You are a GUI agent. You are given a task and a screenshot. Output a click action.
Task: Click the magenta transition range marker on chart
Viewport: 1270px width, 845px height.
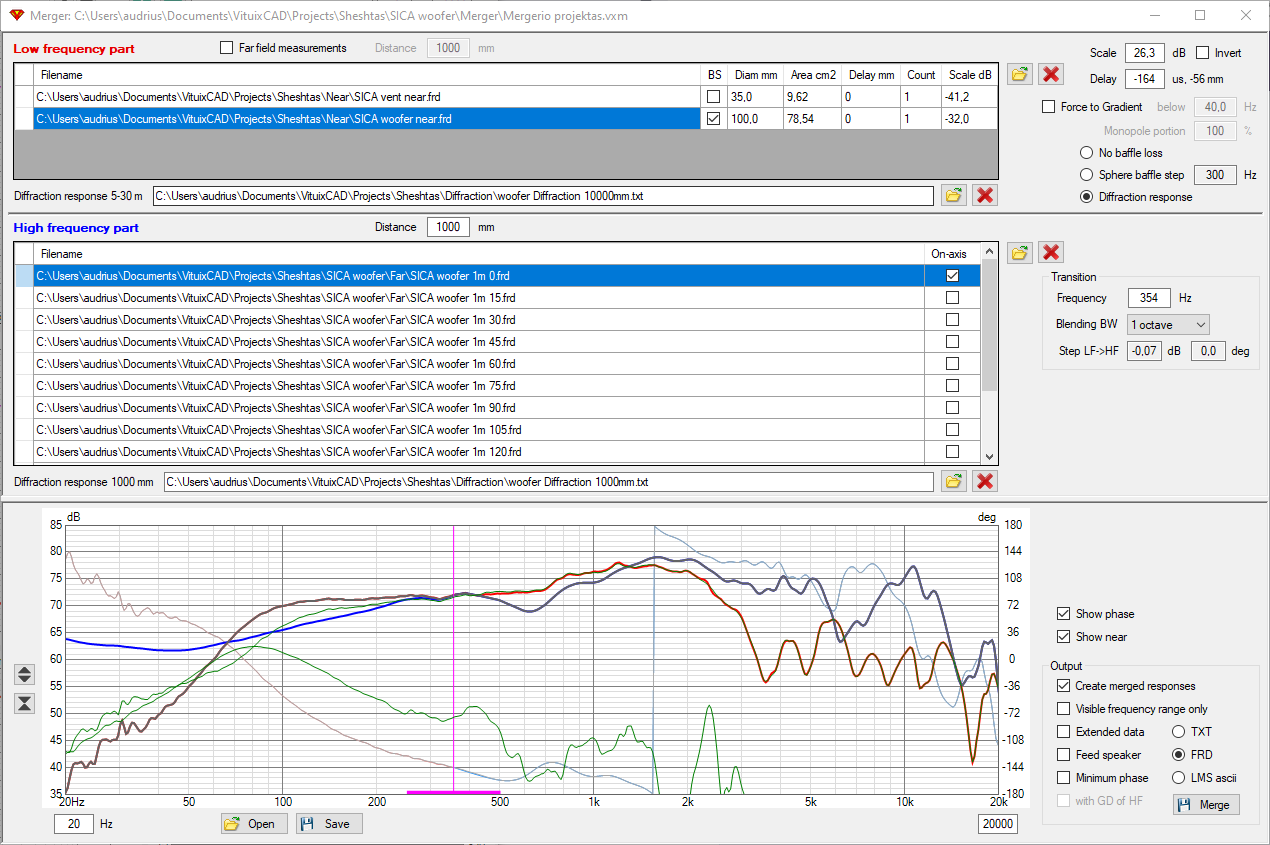pyautogui.click(x=453, y=792)
